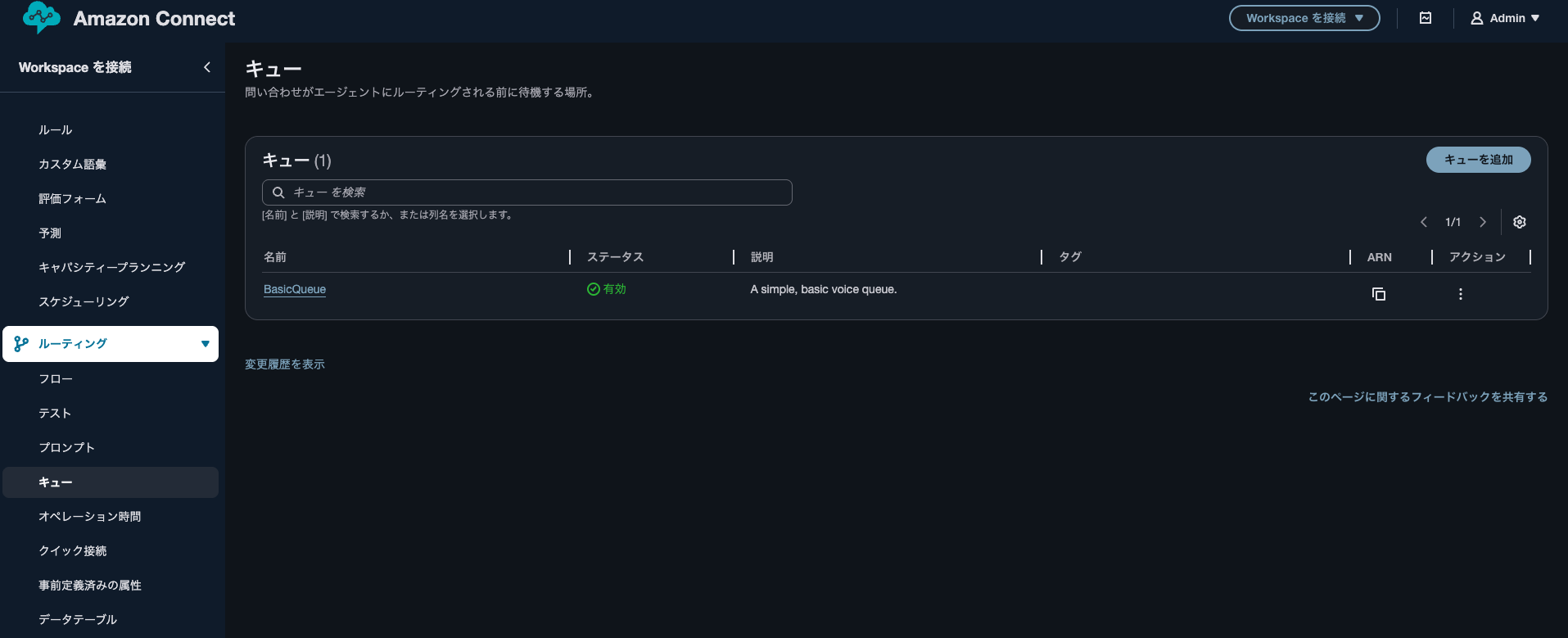Open 評価フォーム in the sidebar
1568x638 pixels.
(73, 199)
